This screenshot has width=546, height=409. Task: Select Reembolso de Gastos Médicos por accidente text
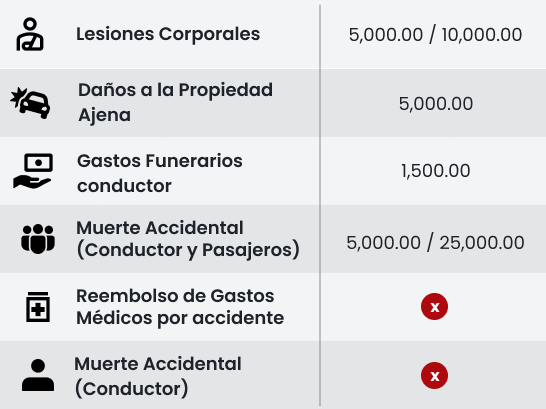click(180, 307)
